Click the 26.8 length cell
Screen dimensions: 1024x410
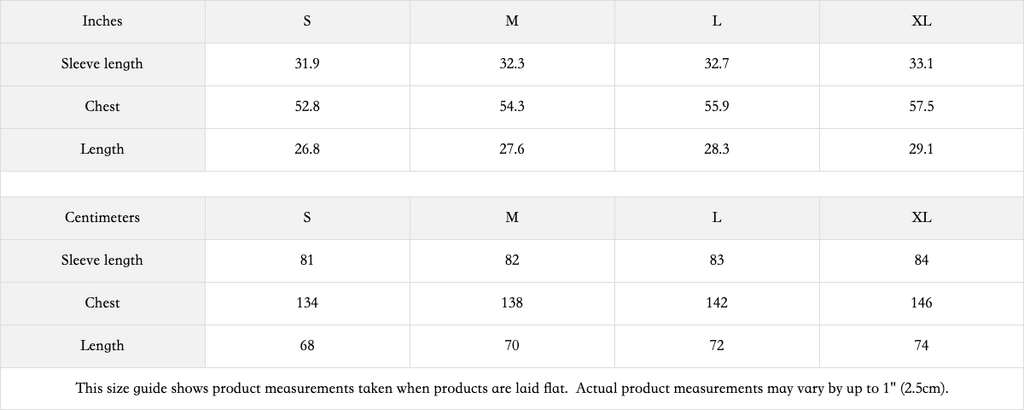[x=306, y=149]
